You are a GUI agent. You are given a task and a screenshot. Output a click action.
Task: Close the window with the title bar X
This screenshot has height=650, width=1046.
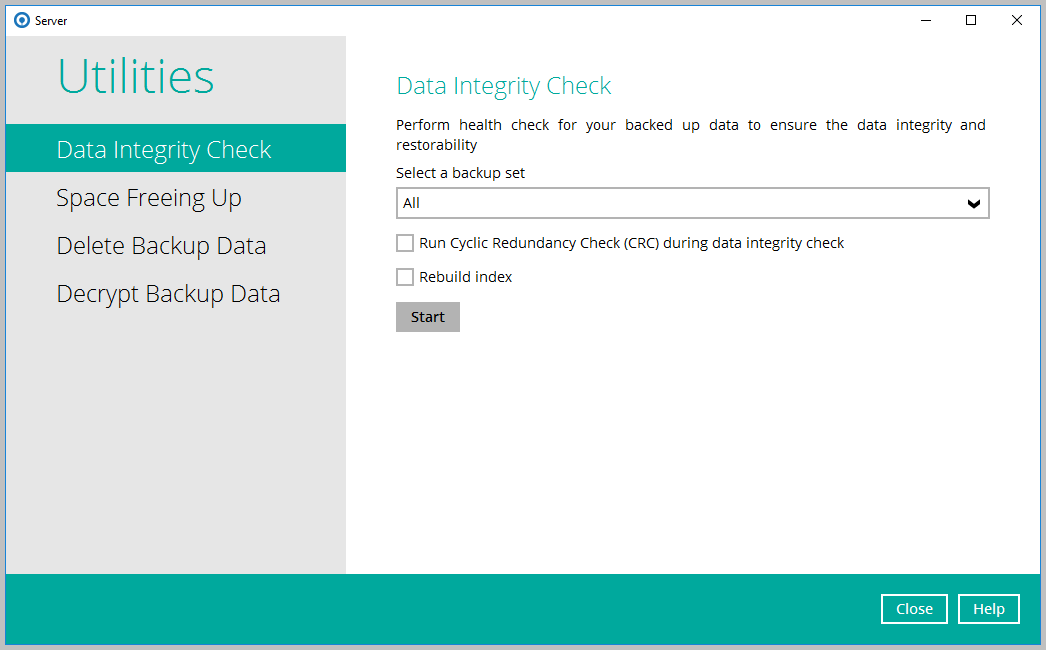coord(1017,20)
